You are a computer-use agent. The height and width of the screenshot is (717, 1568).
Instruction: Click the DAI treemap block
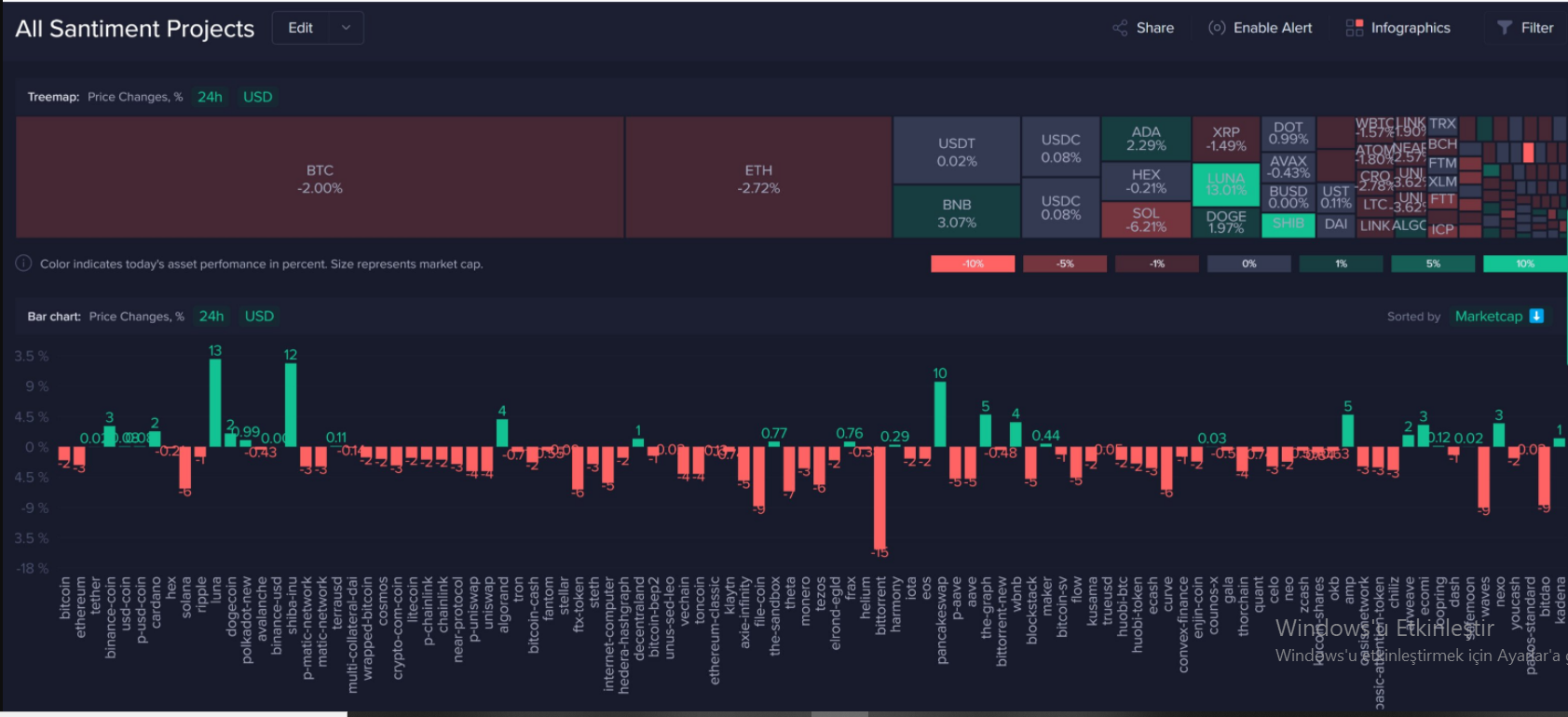[1336, 224]
